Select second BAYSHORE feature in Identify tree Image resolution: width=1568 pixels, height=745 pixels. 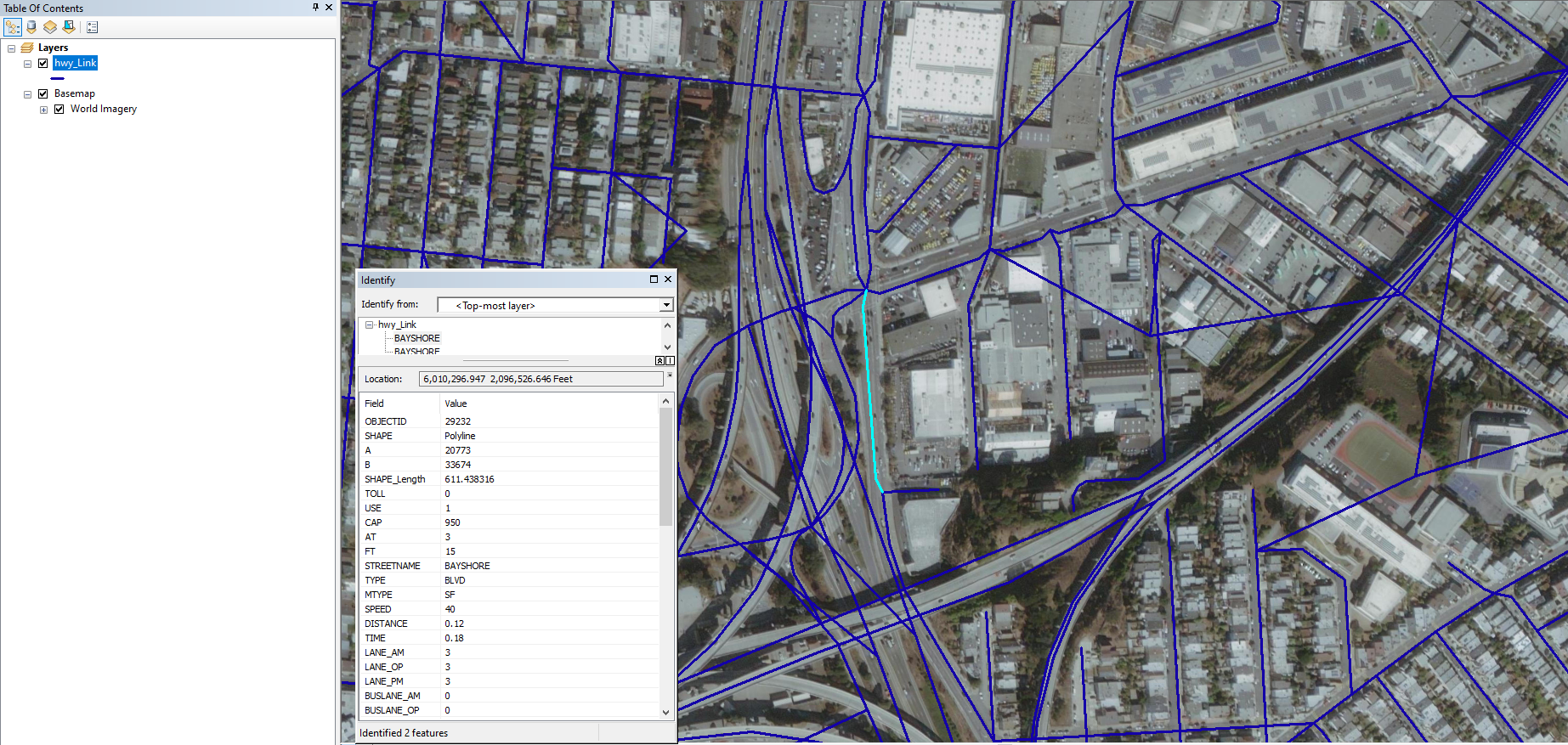(x=416, y=351)
